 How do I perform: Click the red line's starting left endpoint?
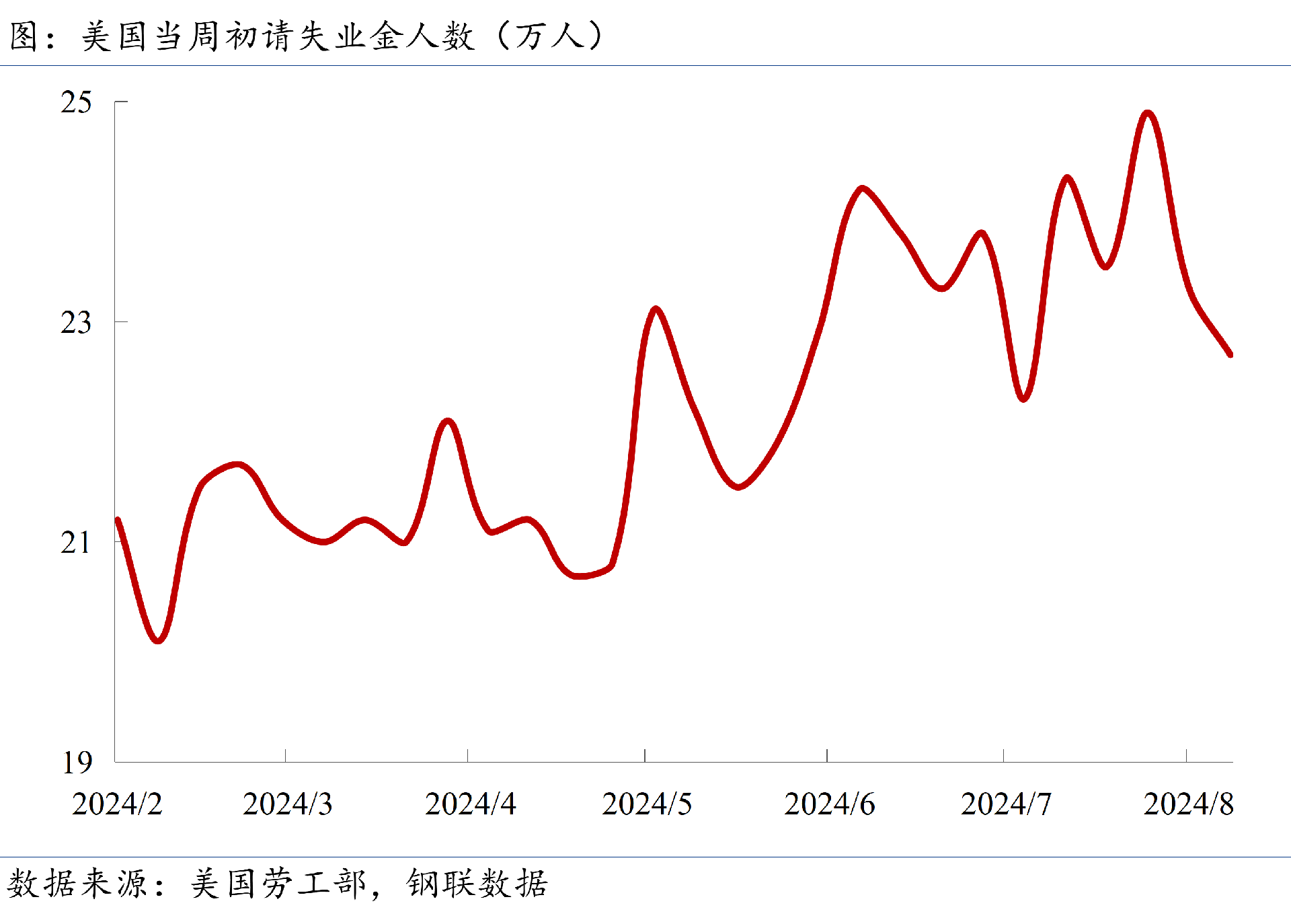(x=118, y=521)
